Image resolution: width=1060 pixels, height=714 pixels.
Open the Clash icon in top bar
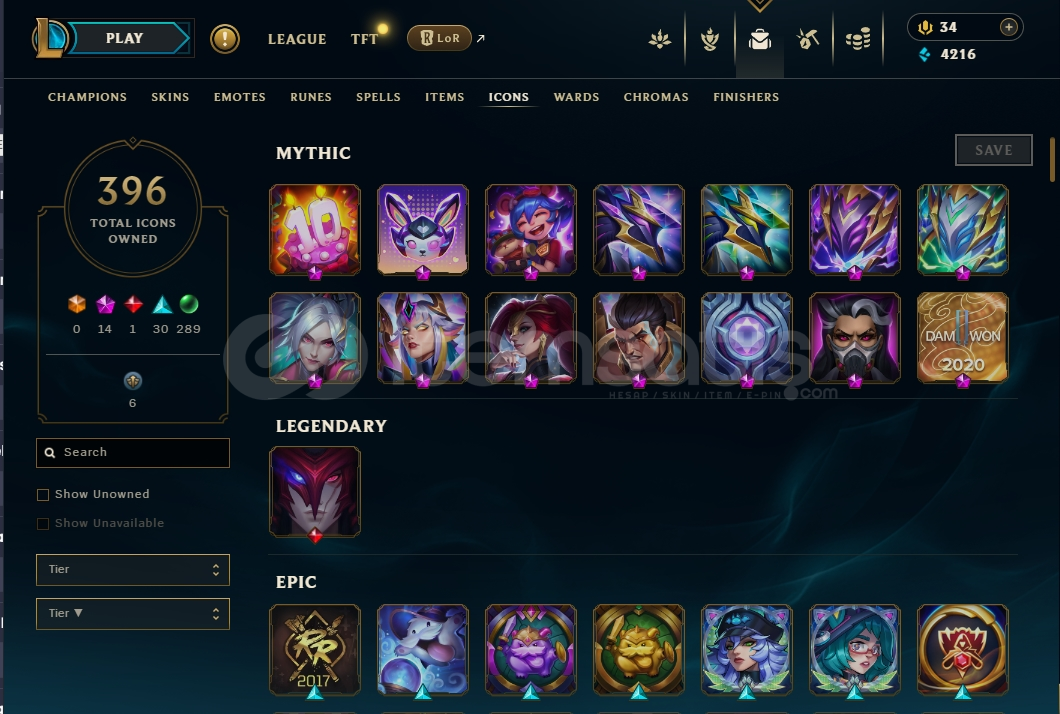click(709, 39)
